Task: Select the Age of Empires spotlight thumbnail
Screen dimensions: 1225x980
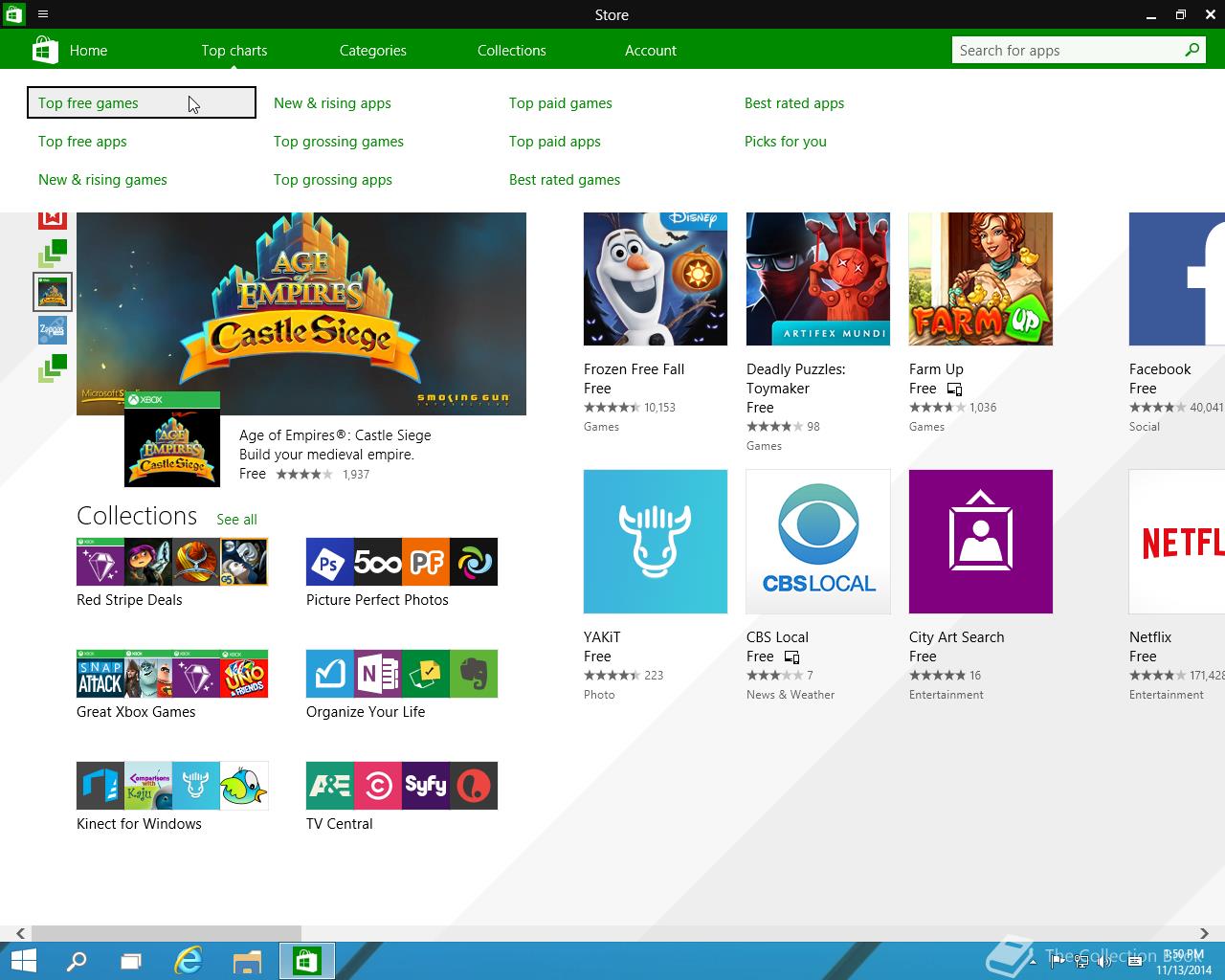Action: point(53,292)
